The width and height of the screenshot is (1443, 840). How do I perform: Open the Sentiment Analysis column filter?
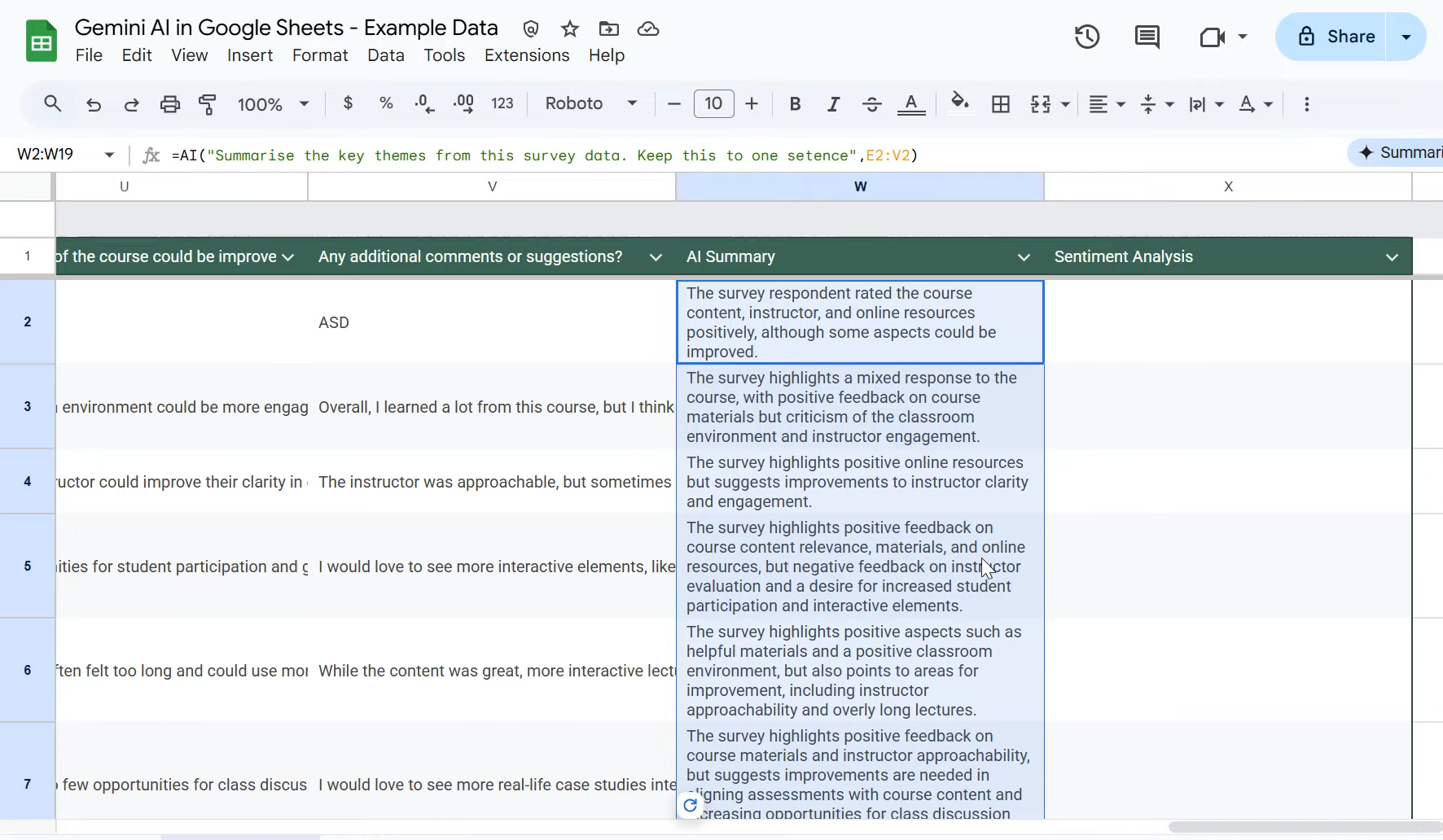click(1393, 257)
